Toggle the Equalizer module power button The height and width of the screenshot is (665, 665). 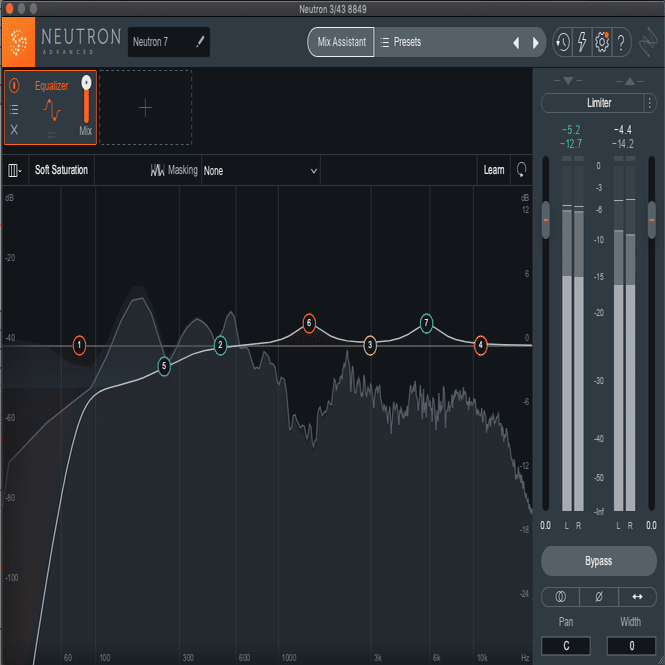pos(14,86)
